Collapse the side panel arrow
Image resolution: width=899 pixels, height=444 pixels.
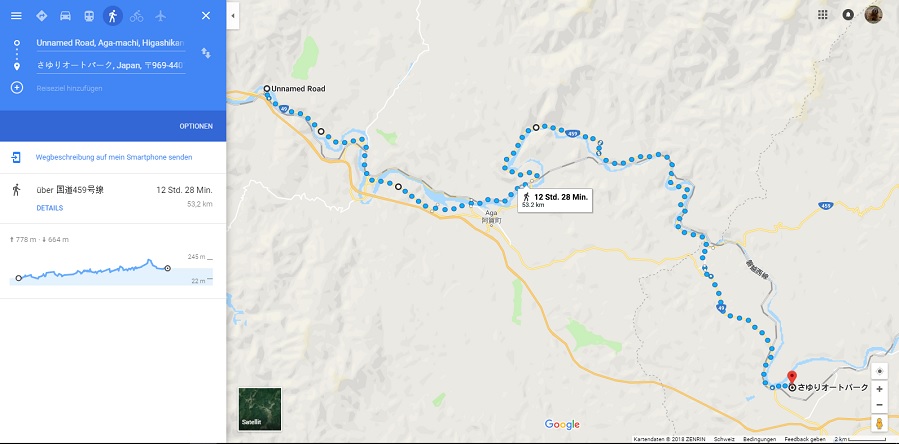(x=233, y=16)
